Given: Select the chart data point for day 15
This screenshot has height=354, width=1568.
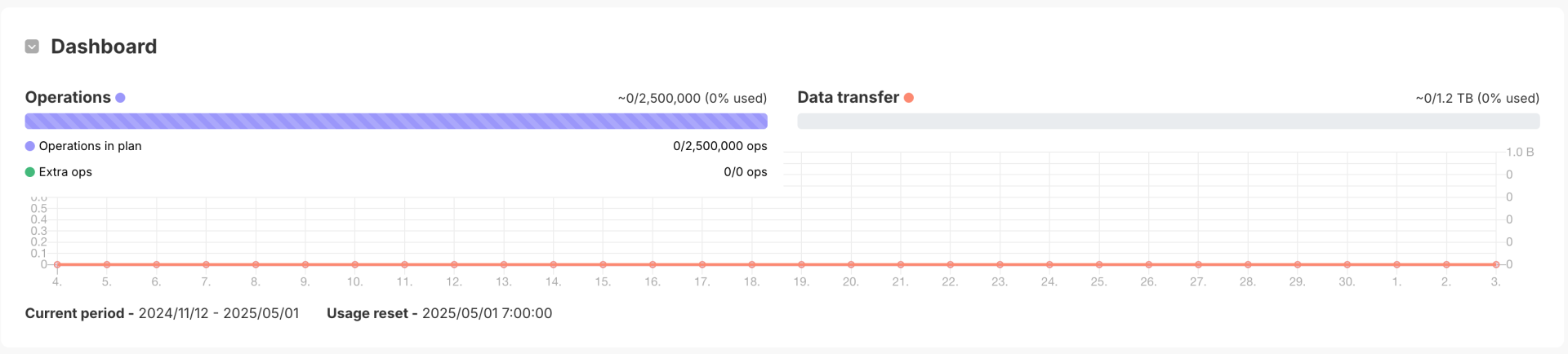Looking at the screenshot, I should [603, 264].
